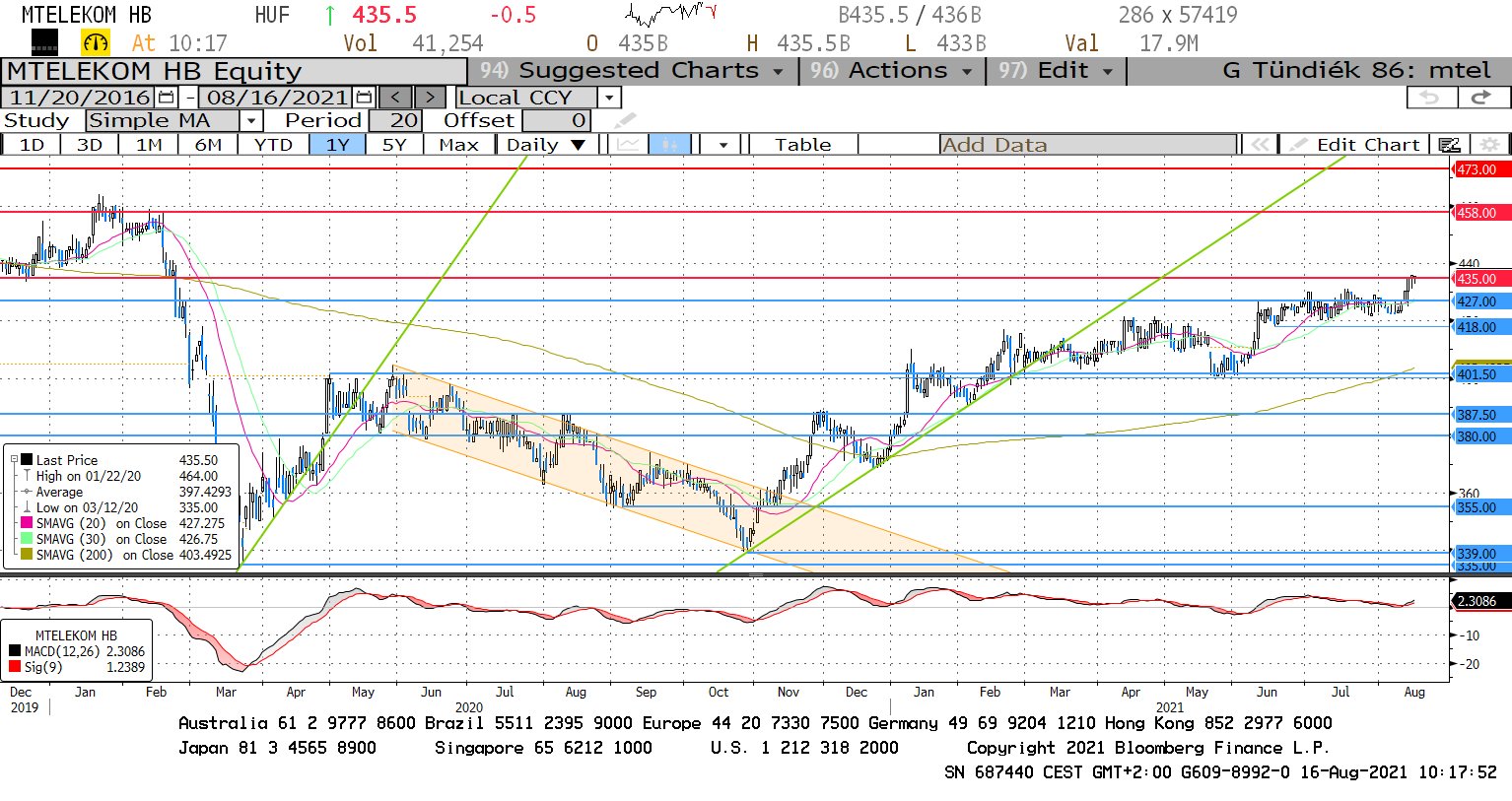Select the Max range tab
Image resolution: width=1512 pixels, height=801 pixels.
[458, 145]
